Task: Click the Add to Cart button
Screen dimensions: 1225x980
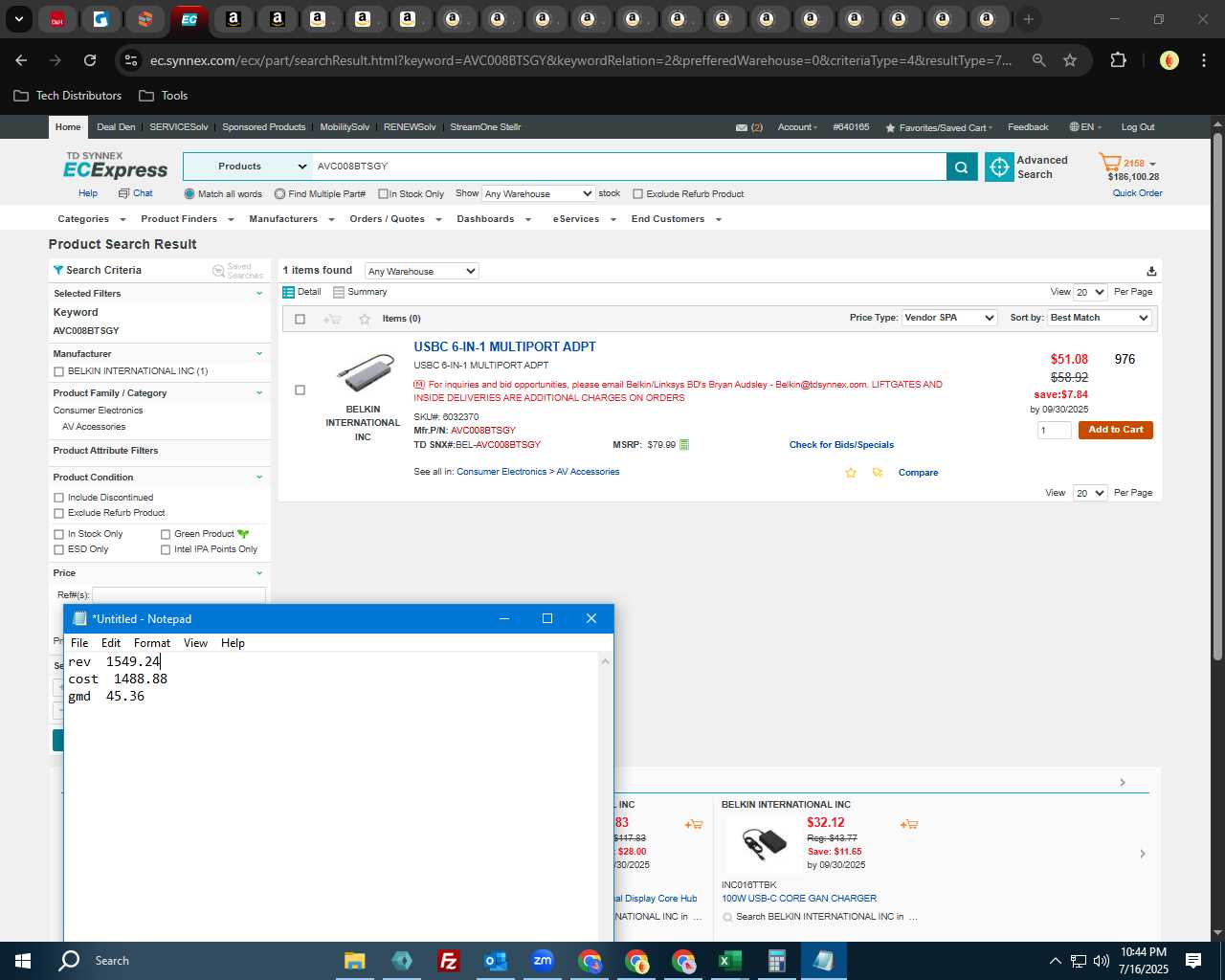Action: (x=1115, y=431)
